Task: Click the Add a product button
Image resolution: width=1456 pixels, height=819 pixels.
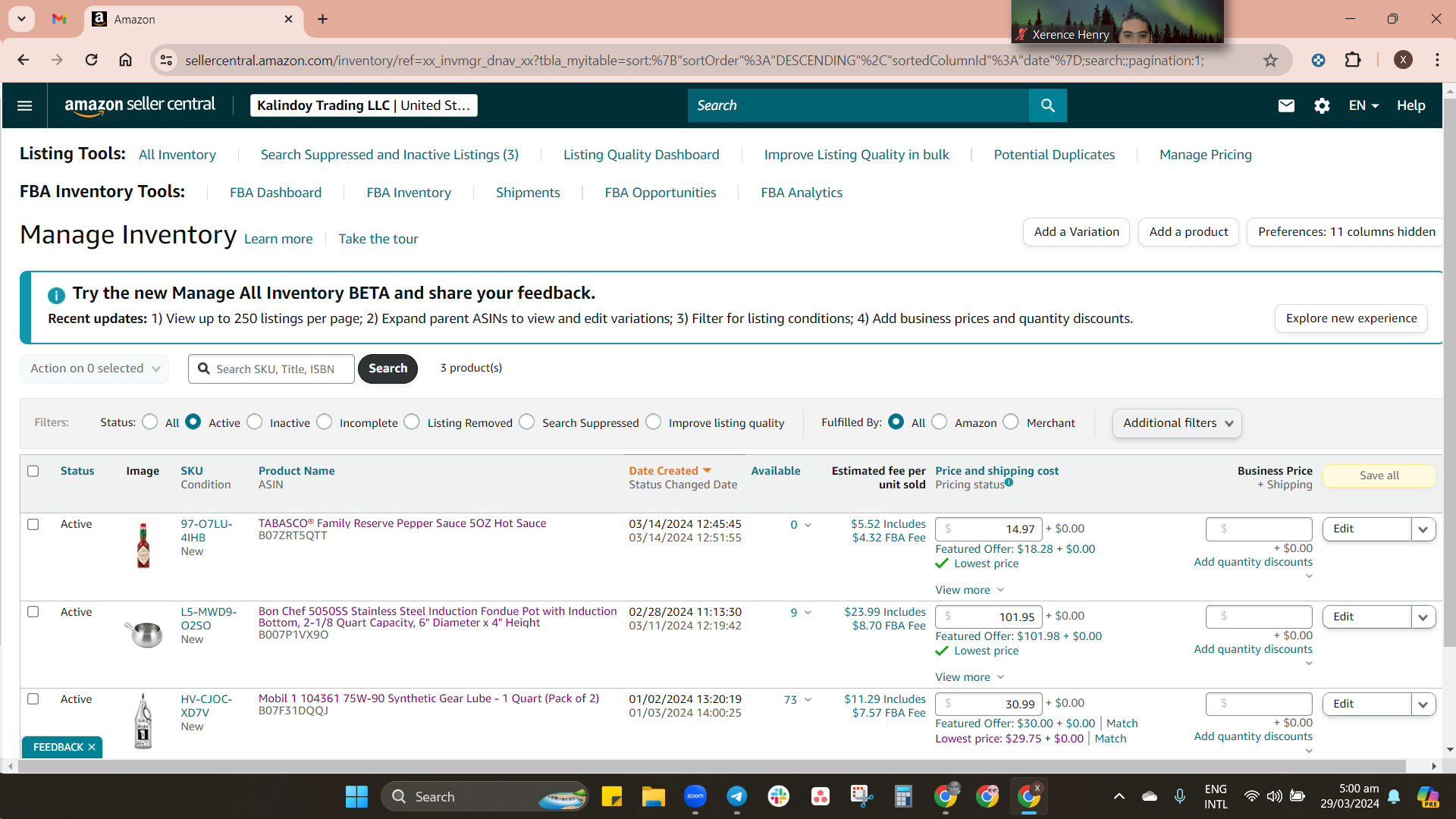Action: [x=1188, y=232]
